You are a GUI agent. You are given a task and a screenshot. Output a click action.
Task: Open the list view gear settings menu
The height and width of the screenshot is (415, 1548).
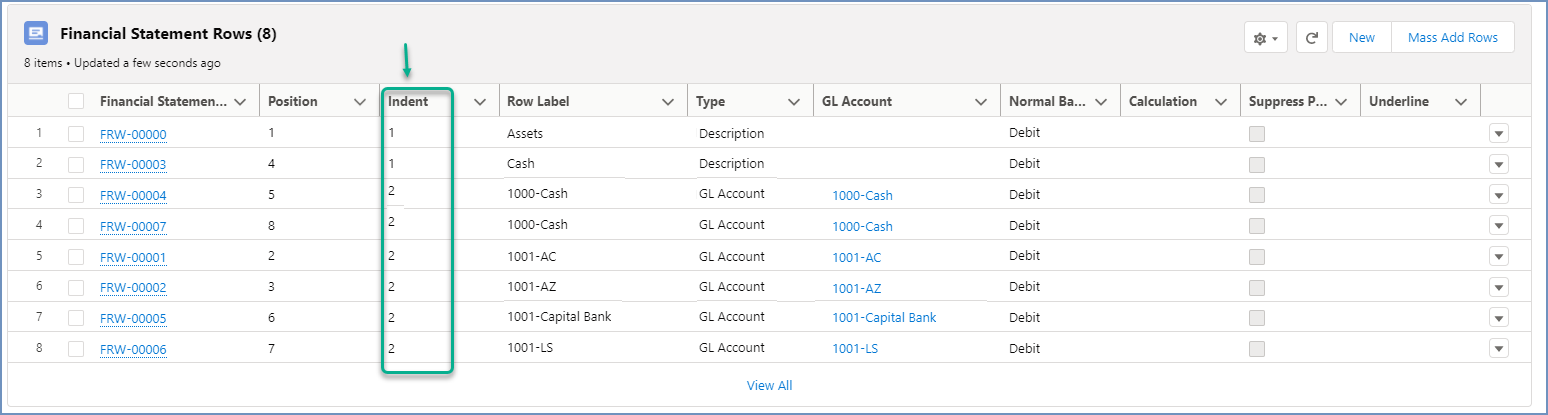[1265, 38]
